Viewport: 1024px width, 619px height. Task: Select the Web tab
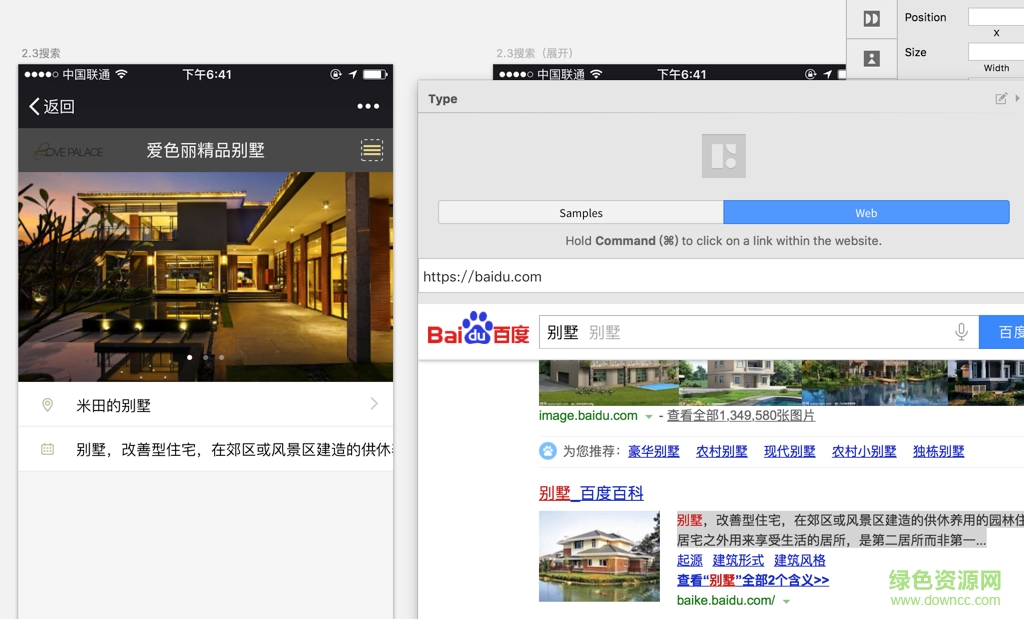tap(866, 213)
